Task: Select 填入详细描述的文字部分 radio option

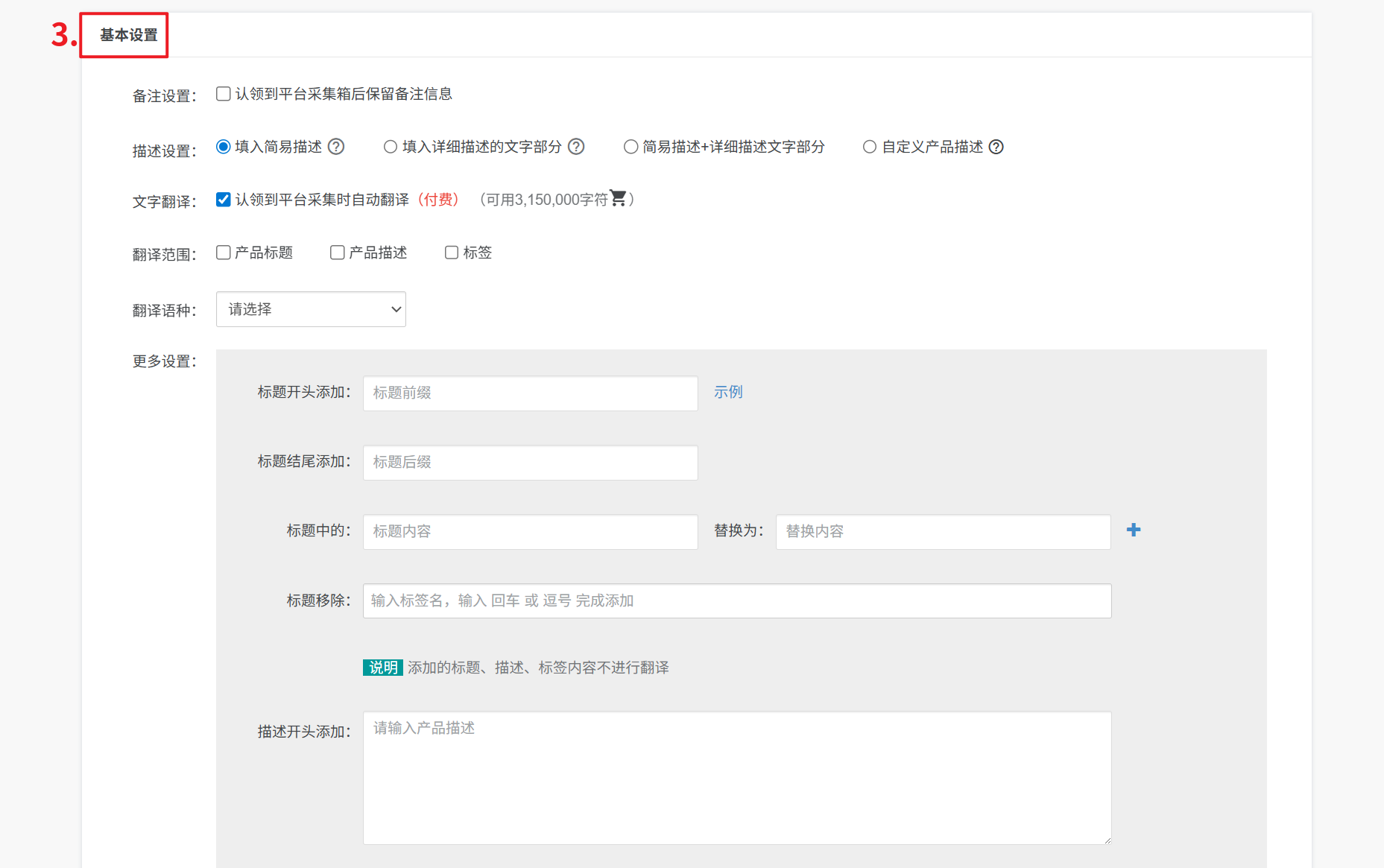Action: [390, 147]
